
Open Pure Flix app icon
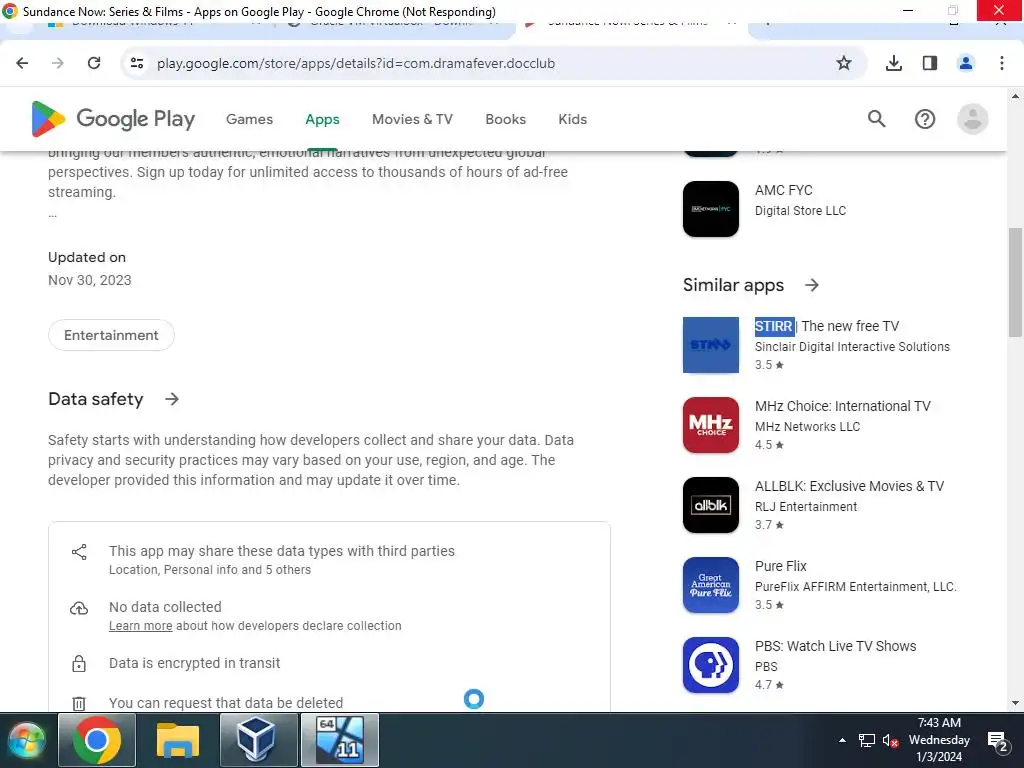(x=711, y=585)
